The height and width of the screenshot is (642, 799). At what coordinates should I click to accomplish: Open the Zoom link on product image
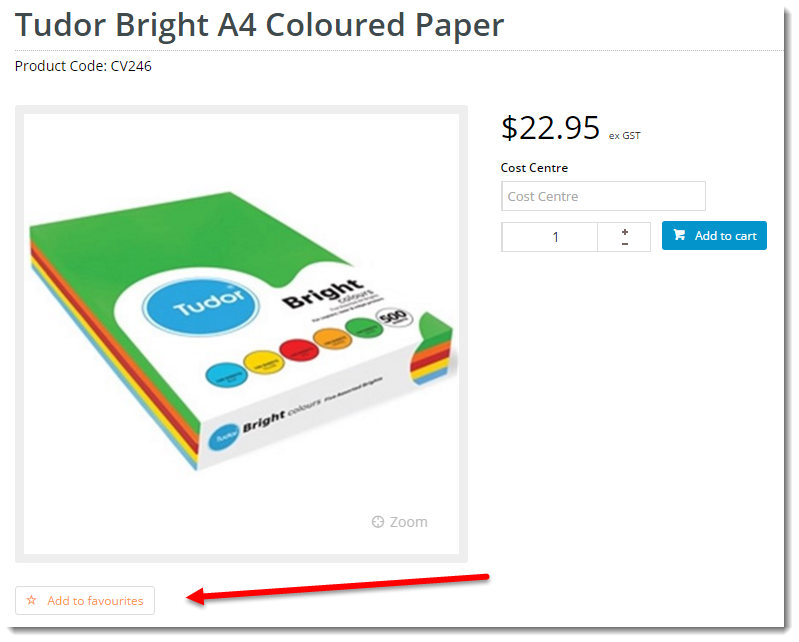pyautogui.click(x=400, y=522)
